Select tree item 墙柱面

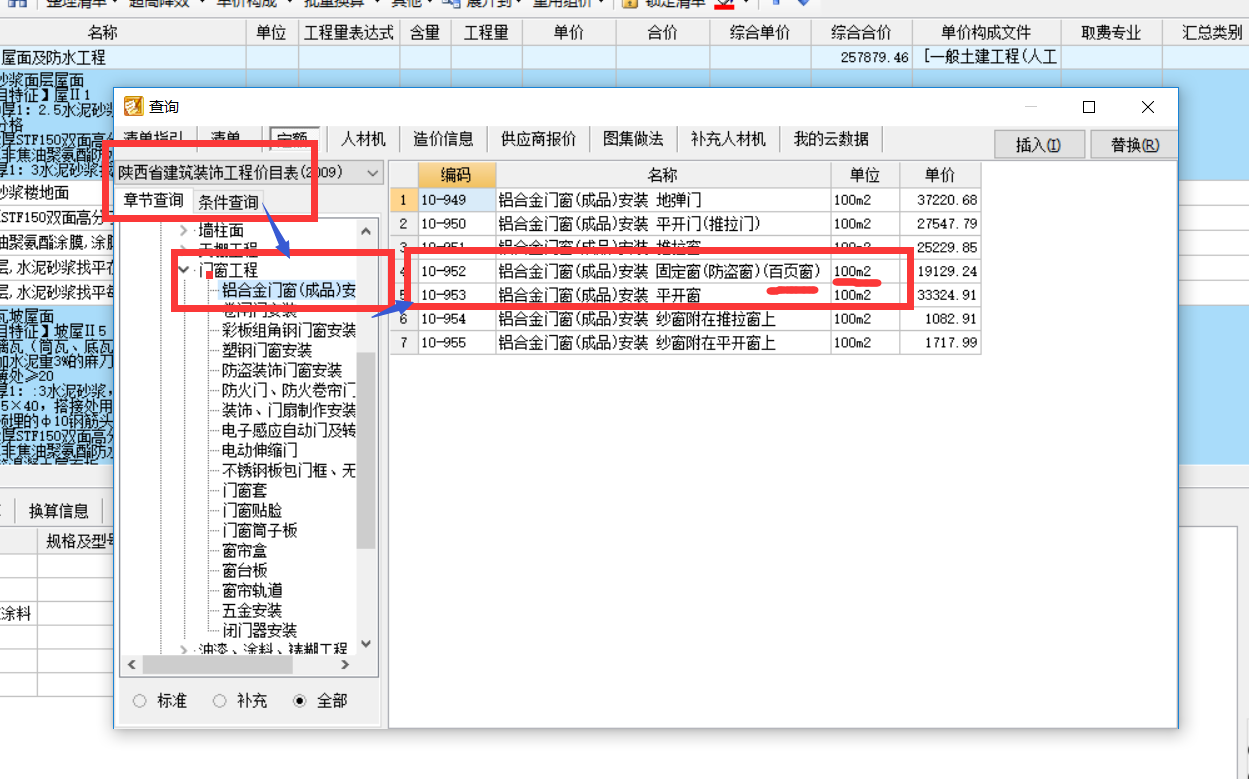[221, 230]
